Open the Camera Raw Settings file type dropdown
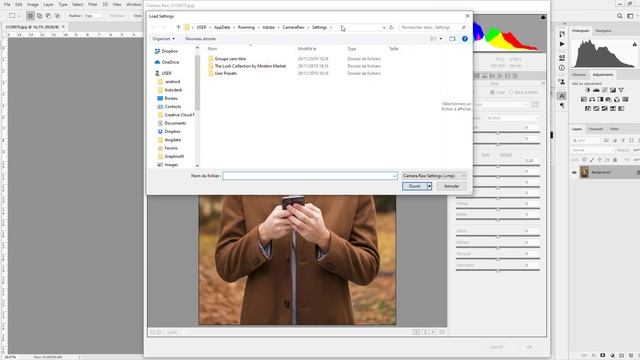 click(434, 176)
